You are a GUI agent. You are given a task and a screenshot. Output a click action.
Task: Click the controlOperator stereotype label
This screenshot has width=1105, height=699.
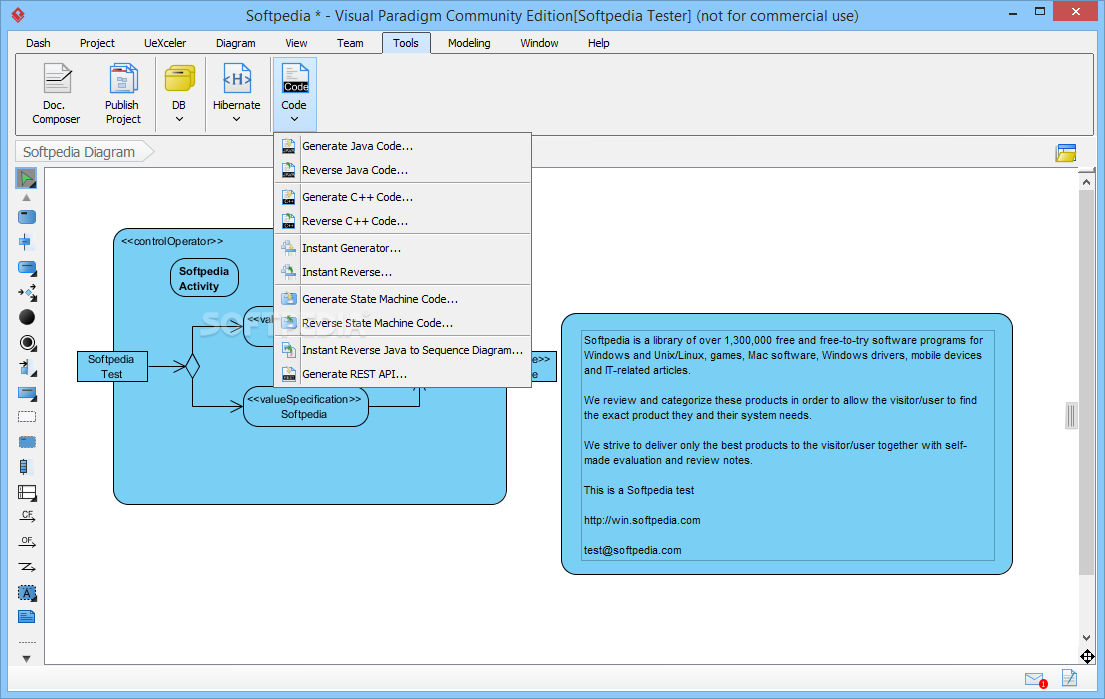click(x=172, y=241)
